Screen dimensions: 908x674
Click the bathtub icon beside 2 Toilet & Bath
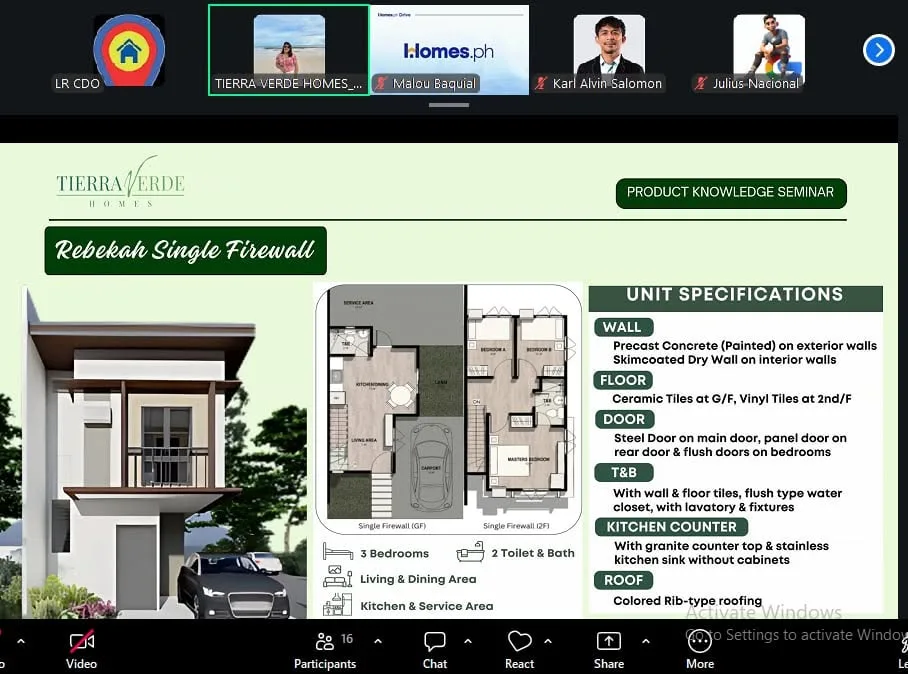[470, 552]
